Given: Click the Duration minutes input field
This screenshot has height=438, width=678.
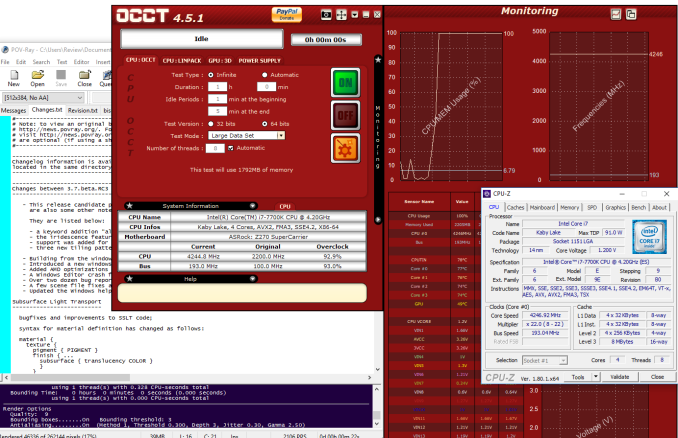Looking at the screenshot, I should click(266, 87).
